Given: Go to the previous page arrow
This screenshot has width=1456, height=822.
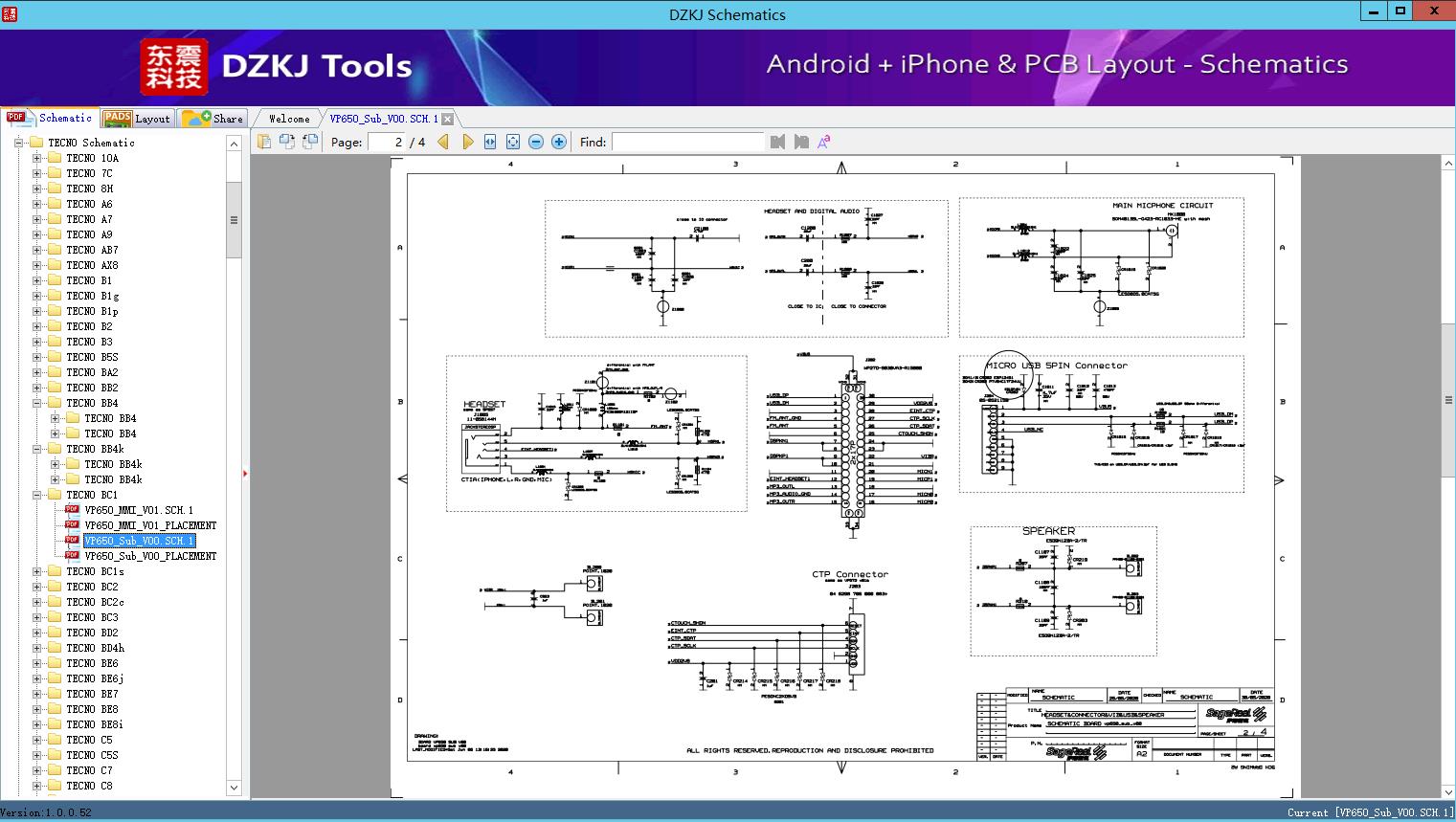Looking at the screenshot, I should 443,142.
